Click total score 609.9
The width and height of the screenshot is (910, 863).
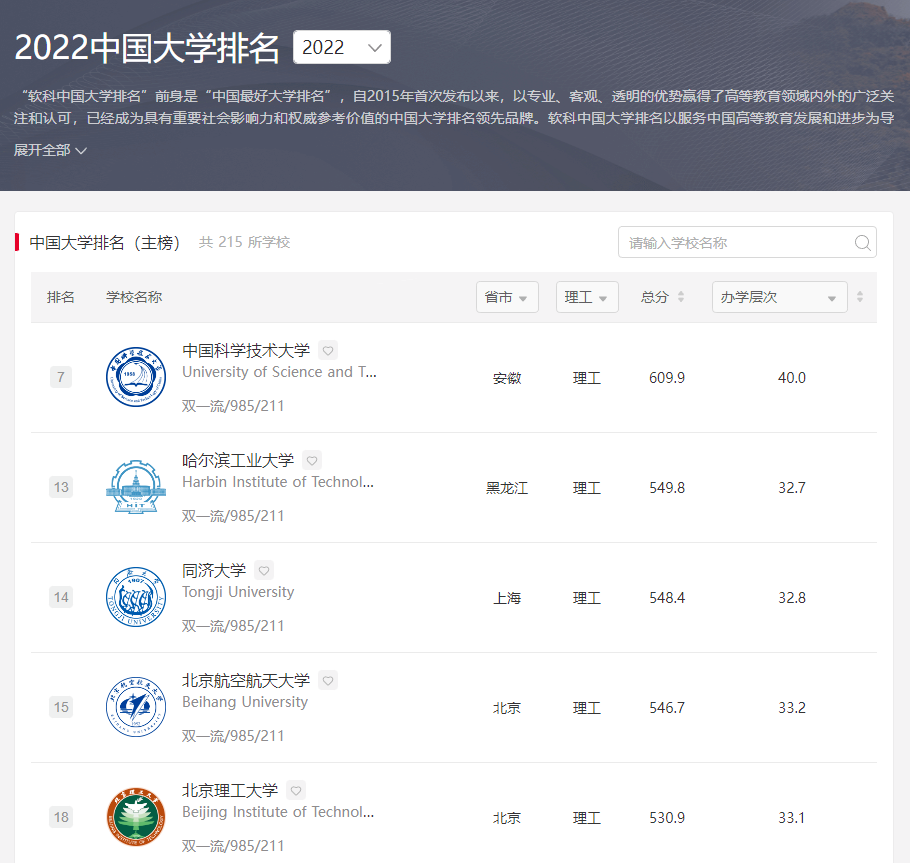pyautogui.click(x=667, y=378)
